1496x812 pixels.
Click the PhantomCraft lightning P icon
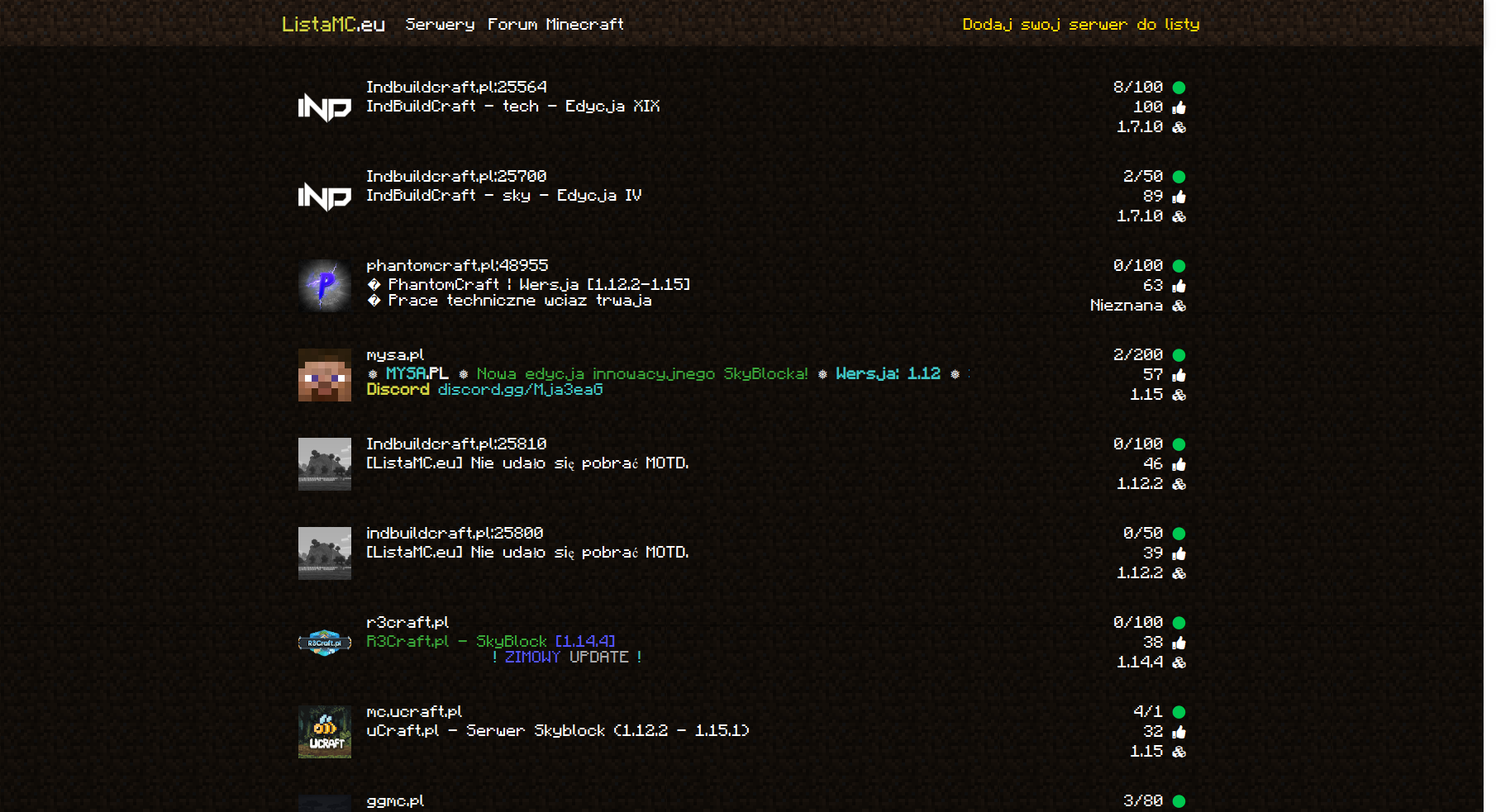(x=324, y=286)
